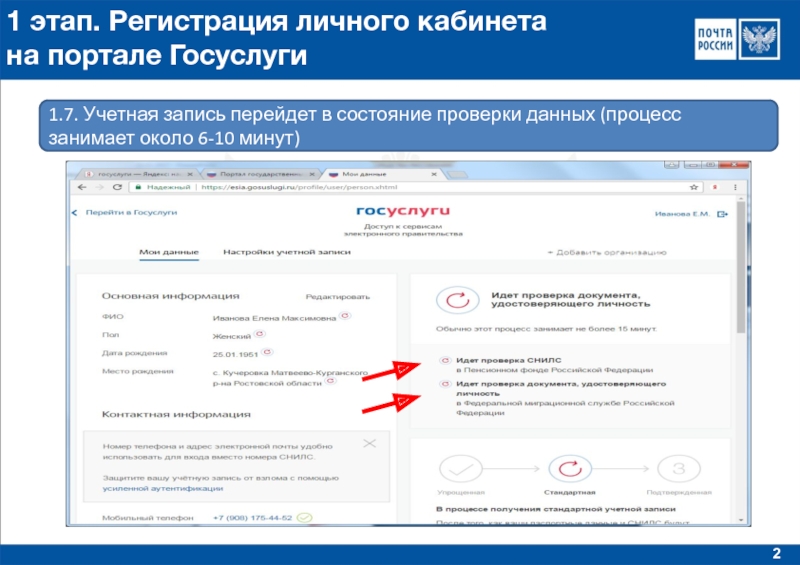Click the Упрощенная checkmark circle
The image size is (800, 565).
coord(461,469)
